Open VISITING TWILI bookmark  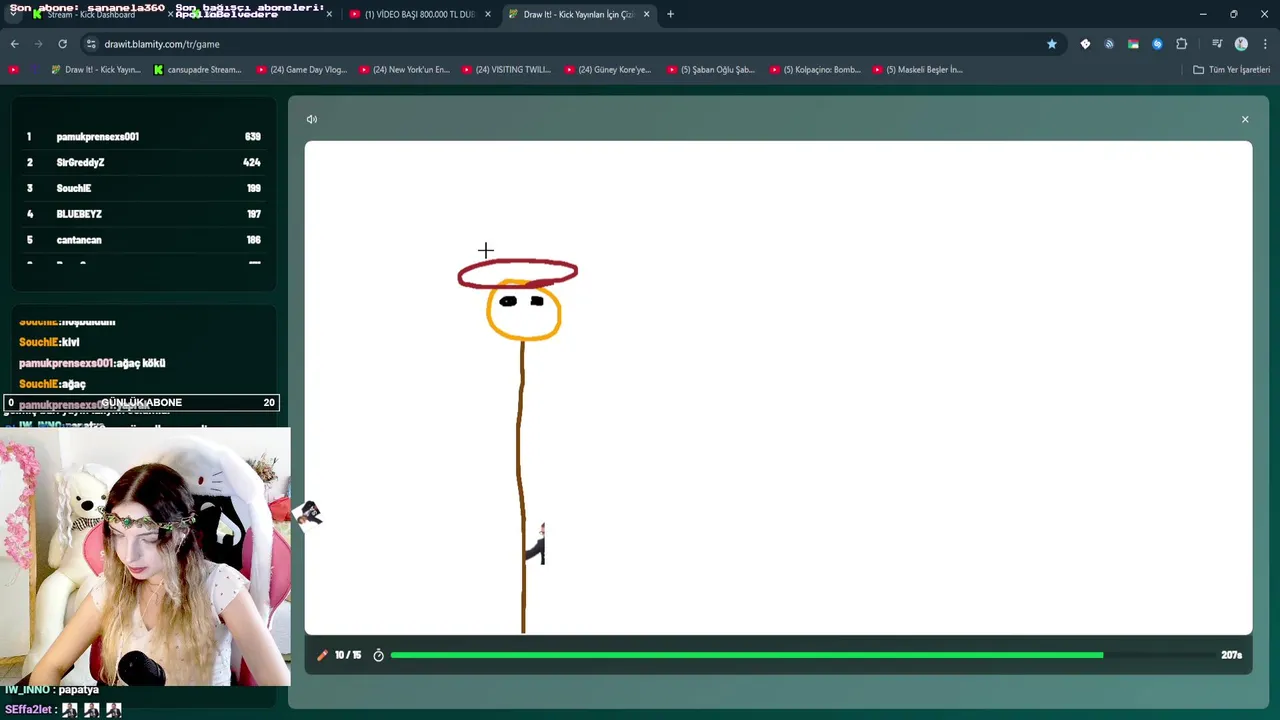(x=506, y=70)
